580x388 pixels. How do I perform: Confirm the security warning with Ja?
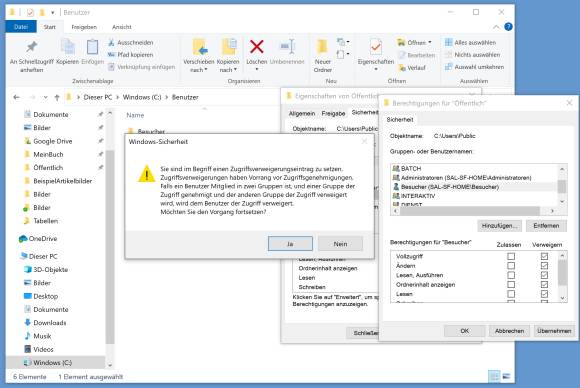point(290,244)
